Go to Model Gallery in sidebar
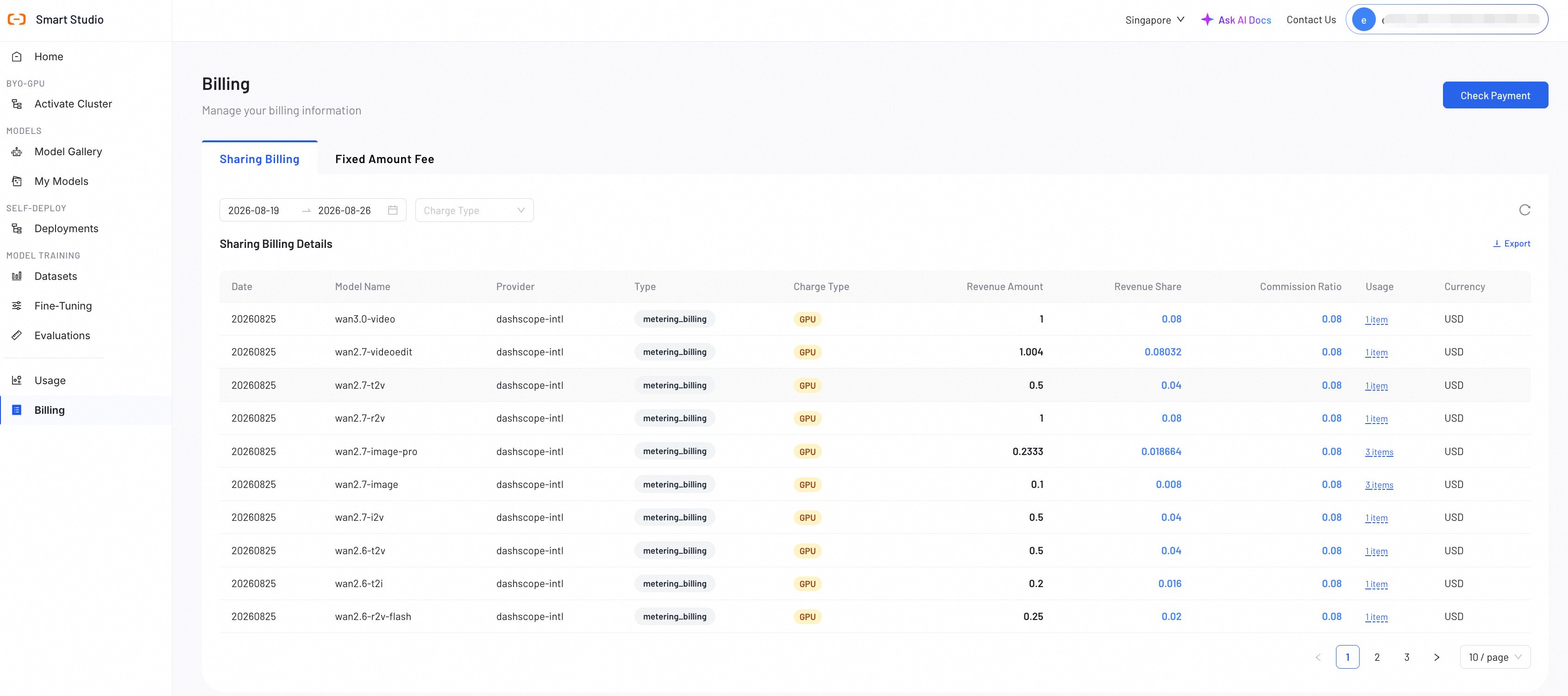This screenshot has width=1568, height=696. (x=68, y=152)
